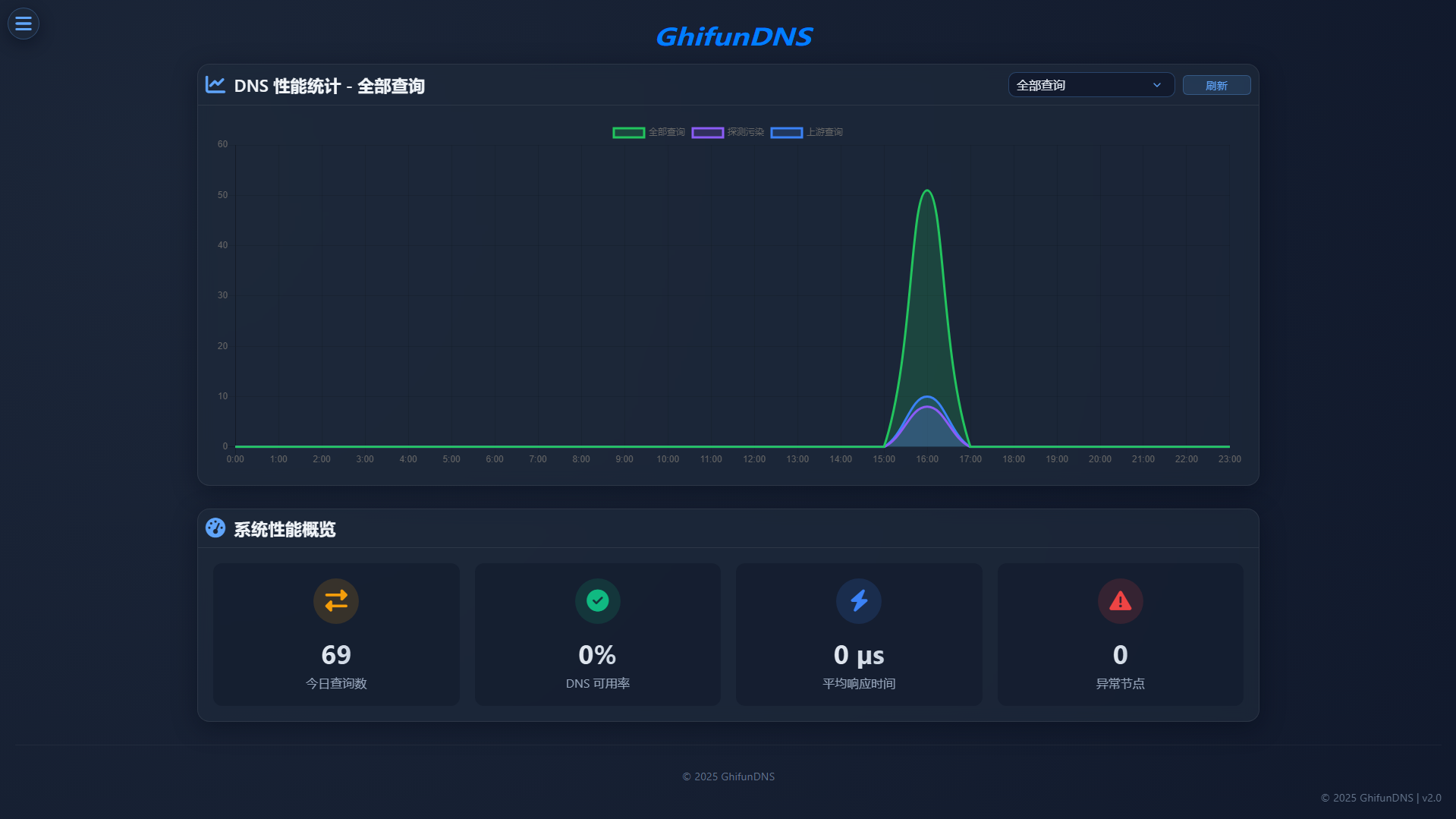Click the line chart icon beside DNS 性能统计
This screenshot has width=1456, height=819.
pyautogui.click(x=215, y=85)
